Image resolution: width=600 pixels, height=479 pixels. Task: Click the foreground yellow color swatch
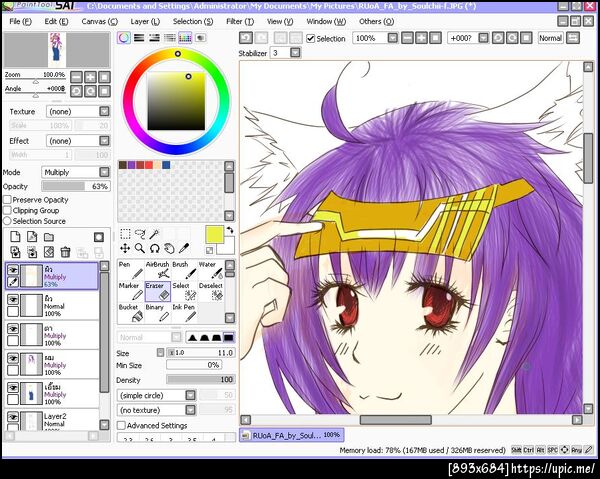point(215,235)
